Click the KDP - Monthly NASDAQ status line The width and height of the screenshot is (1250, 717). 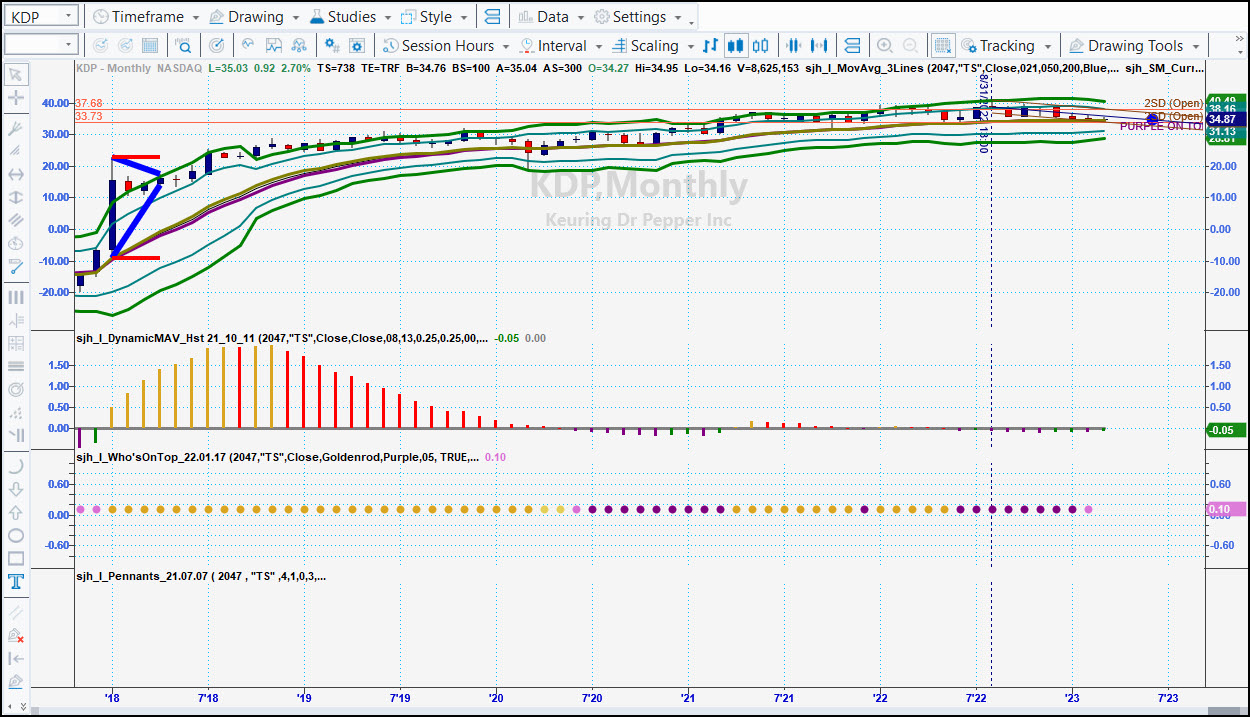click(138, 68)
